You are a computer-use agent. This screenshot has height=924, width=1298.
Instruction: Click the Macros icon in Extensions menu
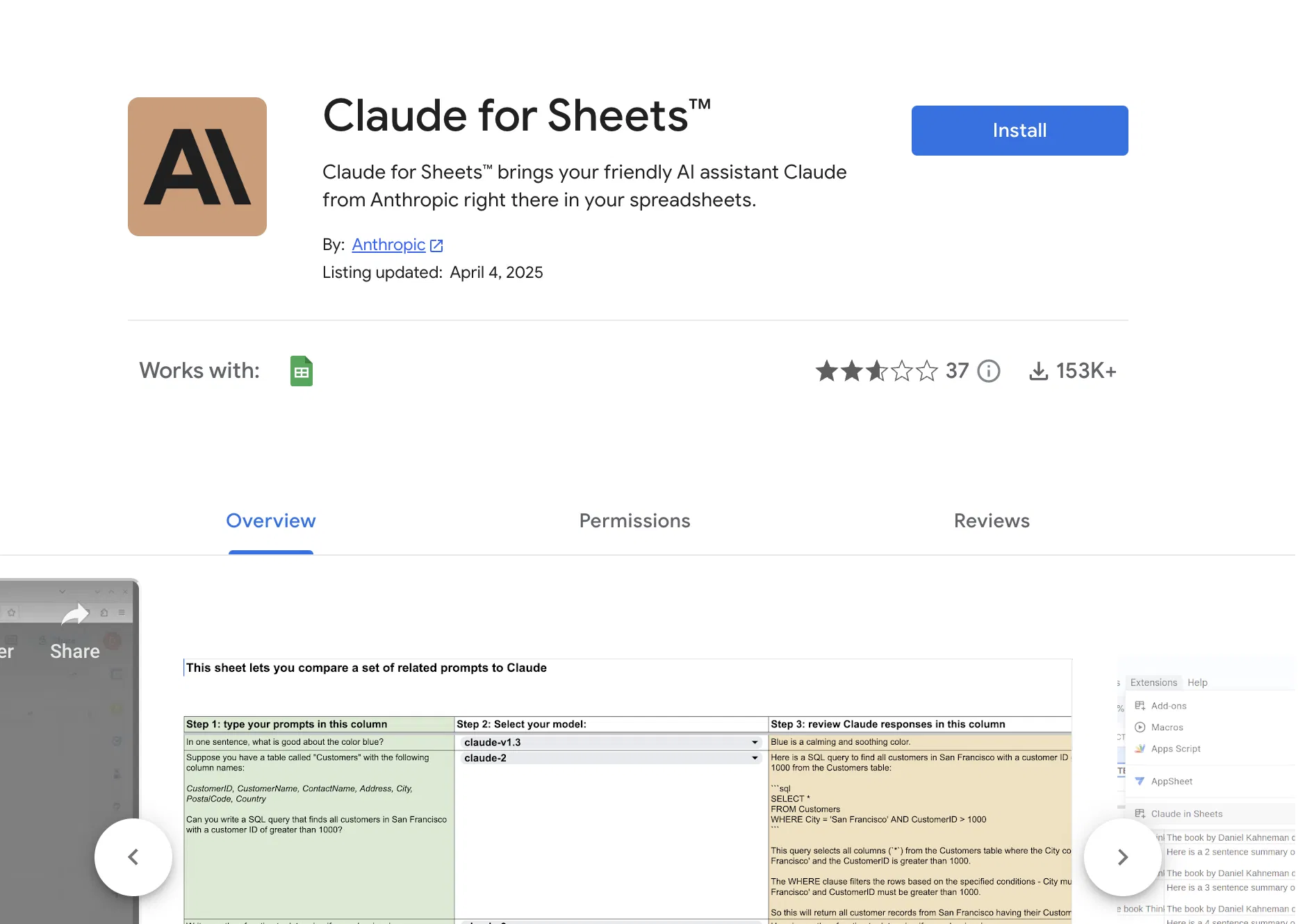pos(1140,727)
